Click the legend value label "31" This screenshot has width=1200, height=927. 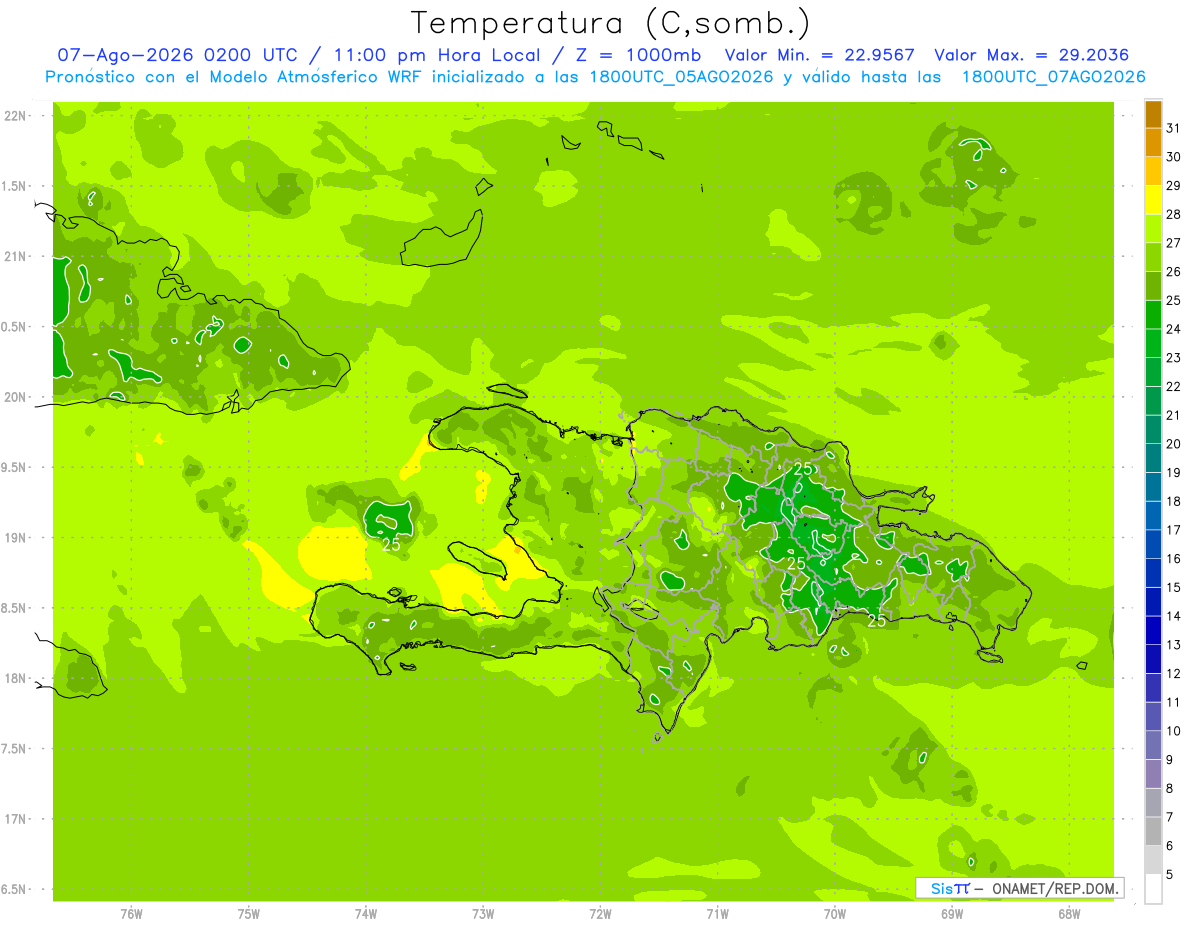pos(1174,128)
